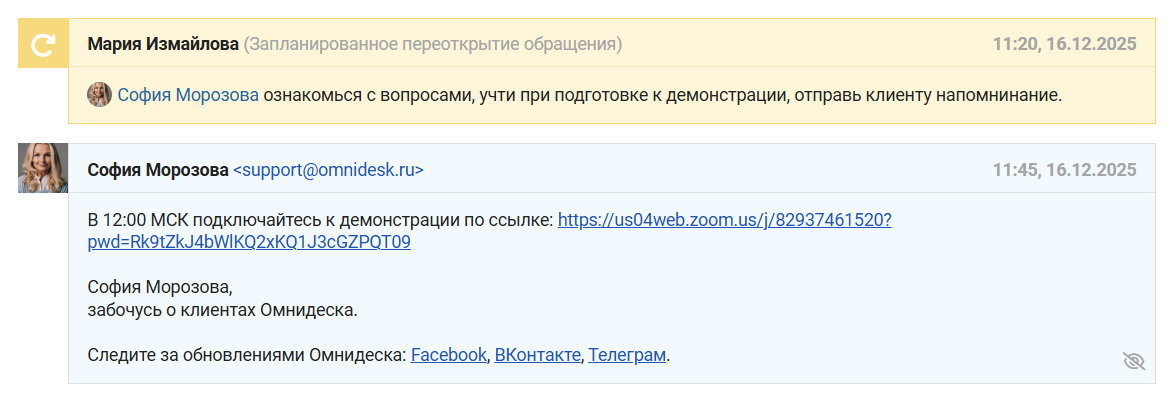
Task: Click the Запланированное переоткрытие обращения label
Action: (433, 44)
